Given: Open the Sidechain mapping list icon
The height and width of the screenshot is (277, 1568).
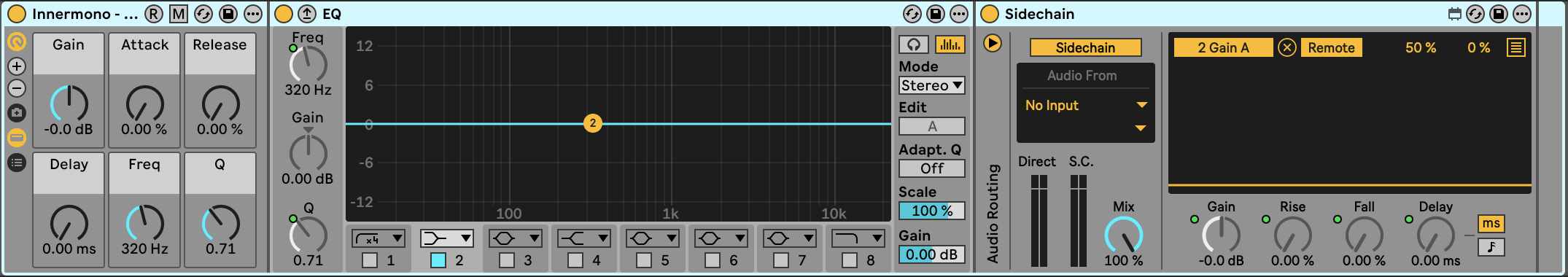Looking at the screenshot, I should click(x=1516, y=47).
